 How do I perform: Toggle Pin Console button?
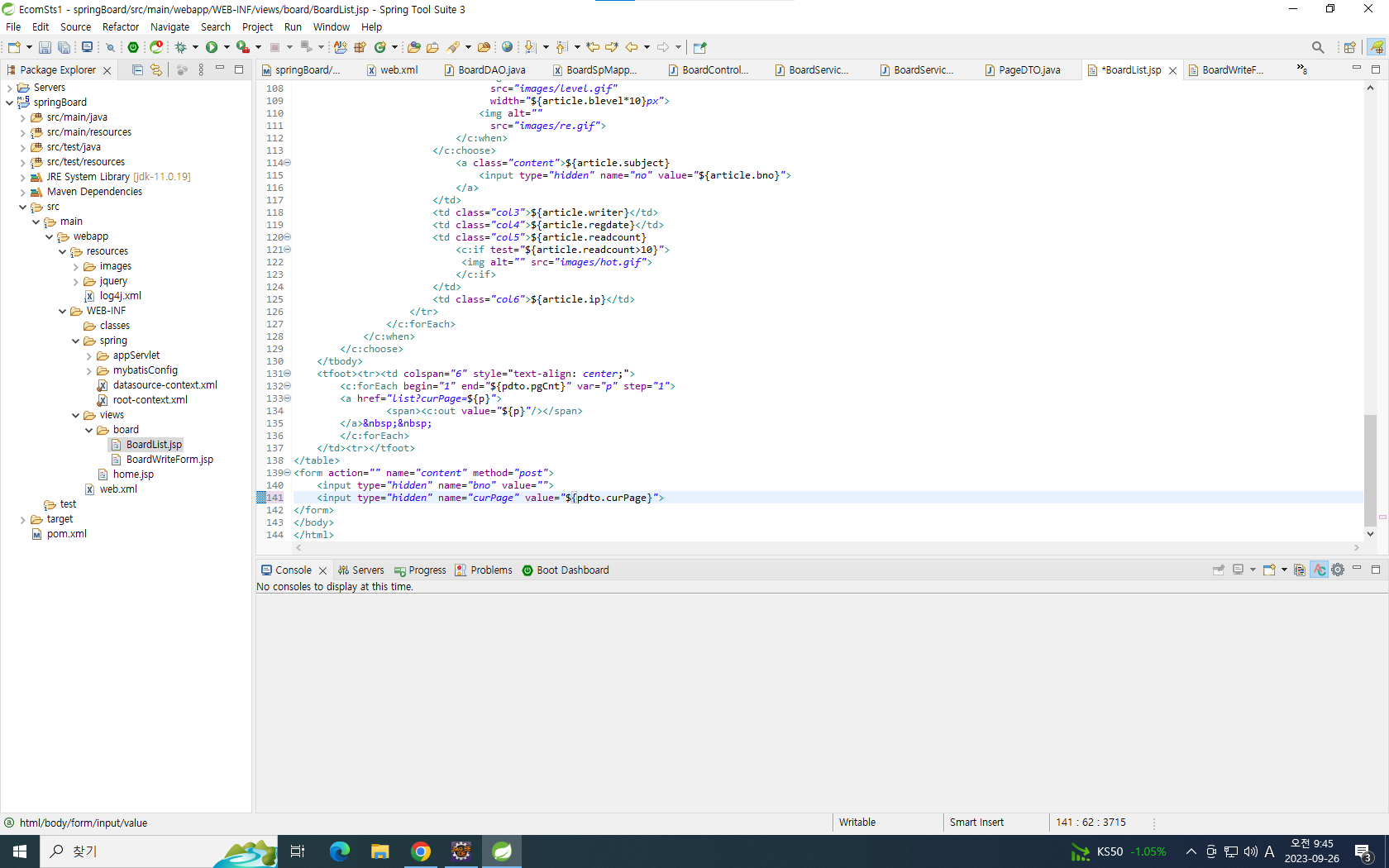coord(1218,570)
